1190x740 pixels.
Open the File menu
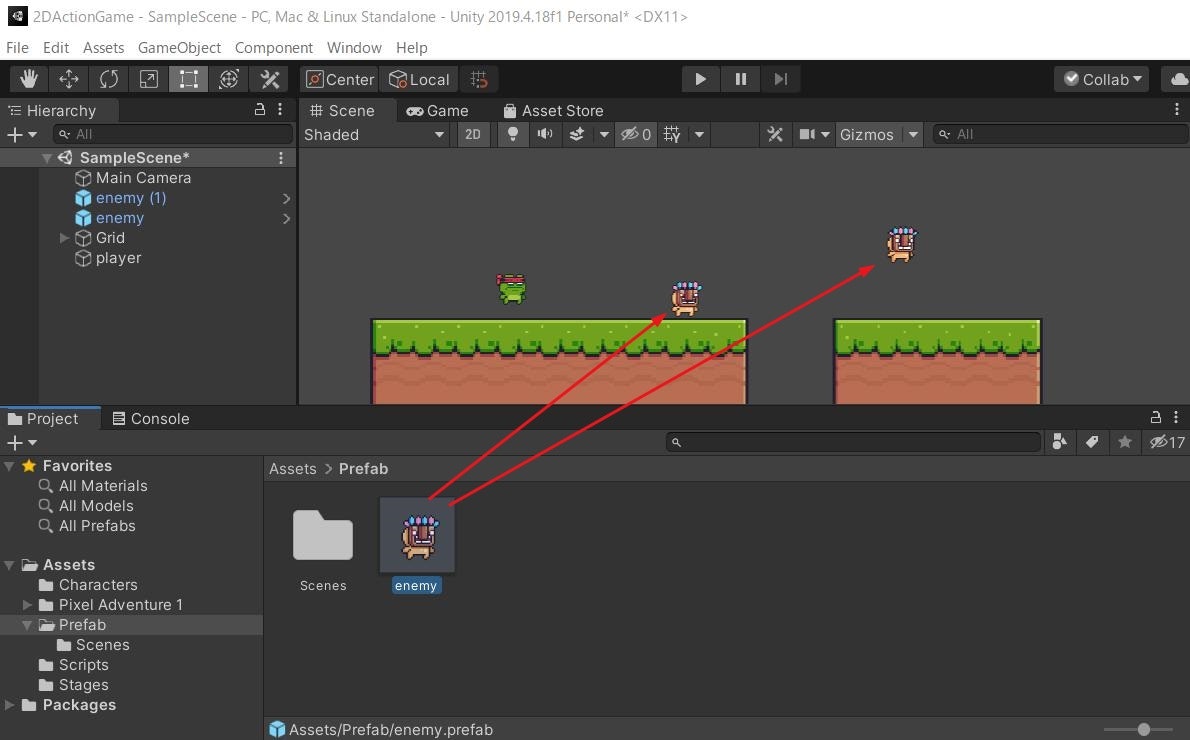[x=17, y=47]
